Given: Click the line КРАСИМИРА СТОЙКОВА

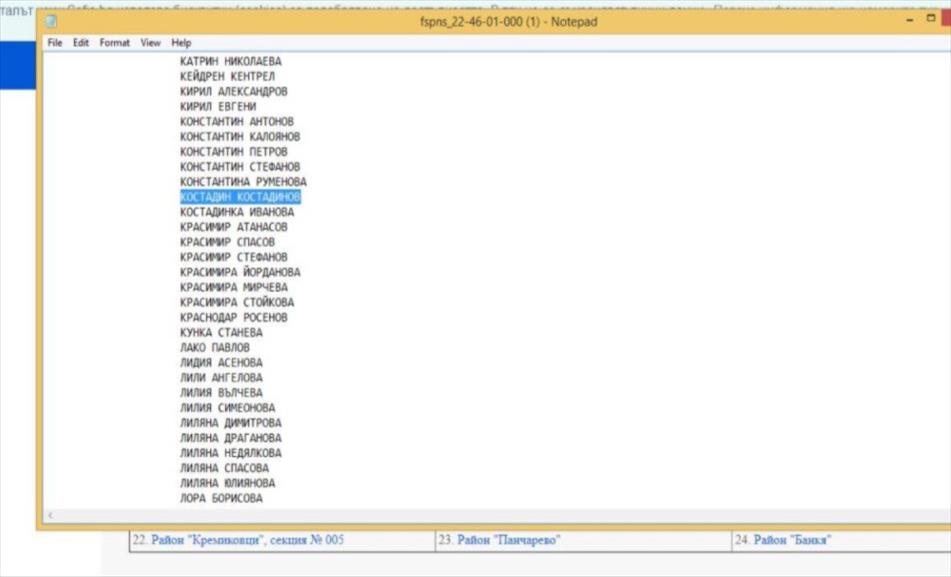Looking at the screenshot, I should (237, 302).
